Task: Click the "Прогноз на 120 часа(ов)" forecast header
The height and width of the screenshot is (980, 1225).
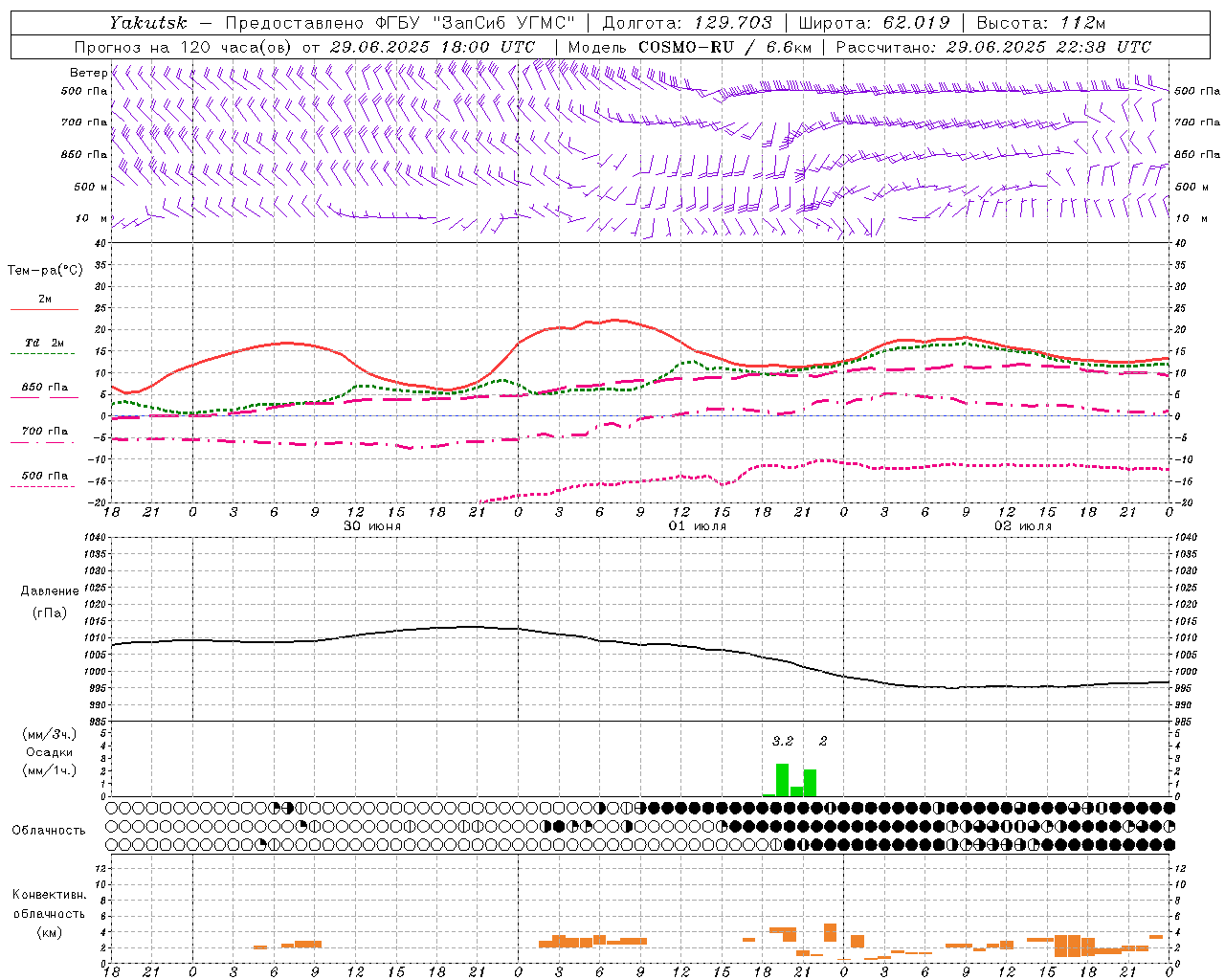Action: coord(185,47)
